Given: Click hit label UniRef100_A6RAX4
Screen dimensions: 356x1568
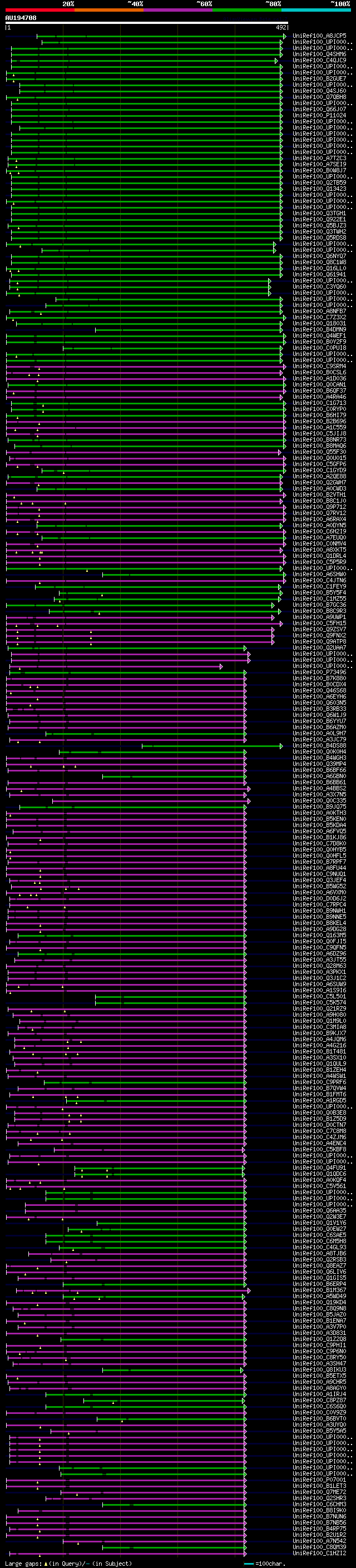Looking at the screenshot, I should point(319,519).
